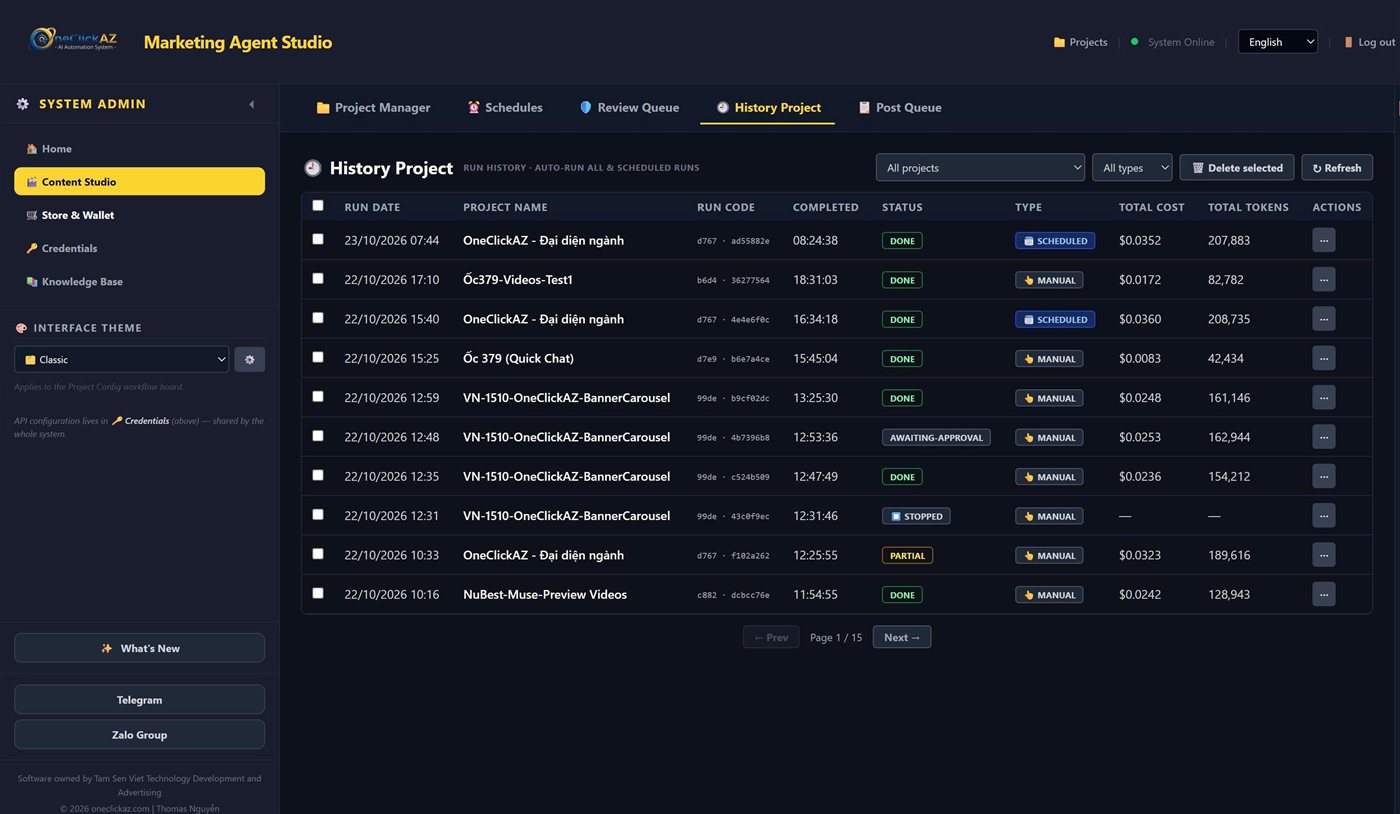Image resolution: width=1400 pixels, height=814 pixels.
Task: Open the All projects filter dropdown
Action: (x=980, y=168)
